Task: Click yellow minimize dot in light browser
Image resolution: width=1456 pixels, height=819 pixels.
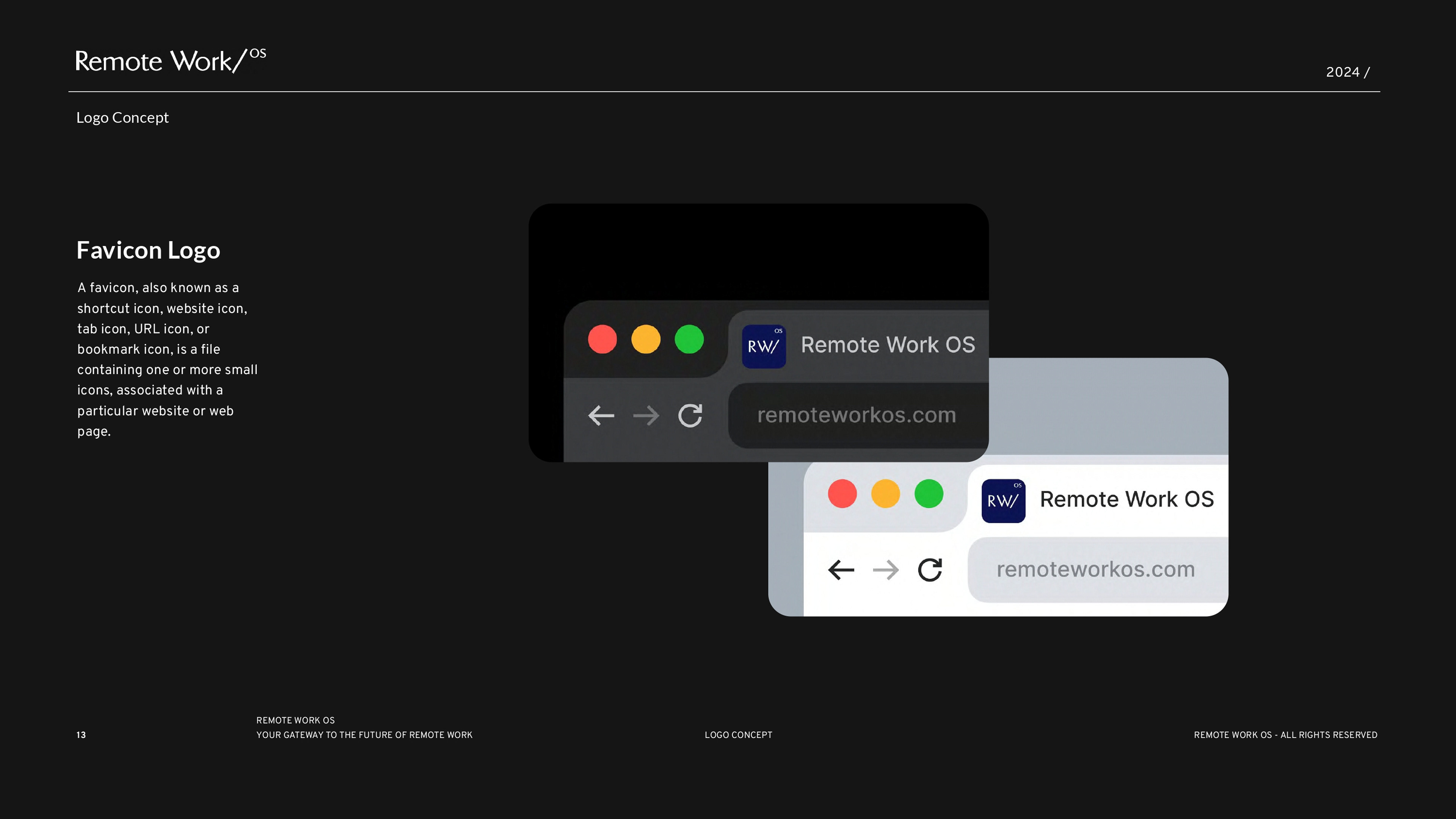Action: click(x=885, y=494)
